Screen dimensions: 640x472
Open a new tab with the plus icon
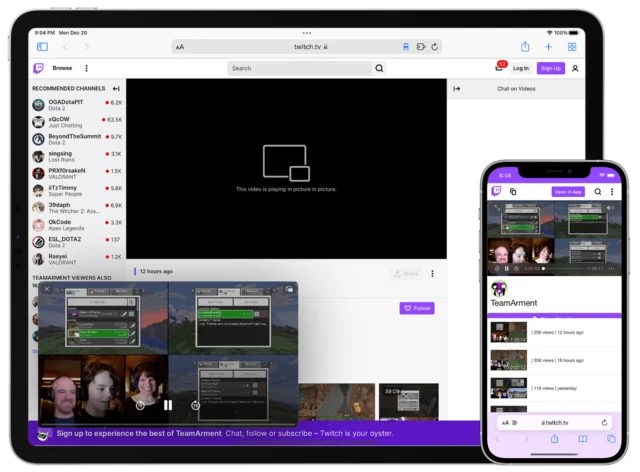(549, 47)
